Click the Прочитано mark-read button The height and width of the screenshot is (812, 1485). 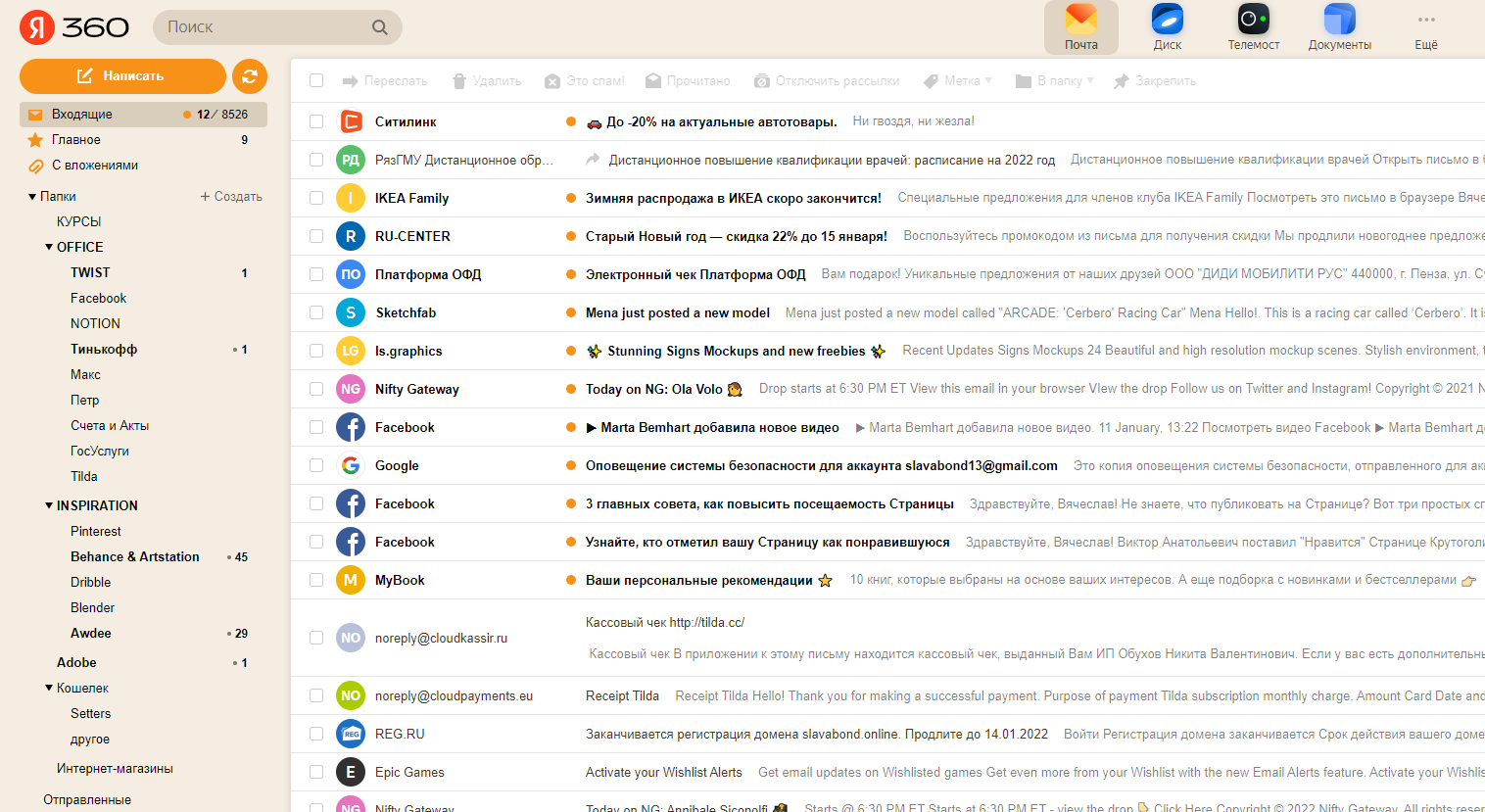[x=689, y=81]
